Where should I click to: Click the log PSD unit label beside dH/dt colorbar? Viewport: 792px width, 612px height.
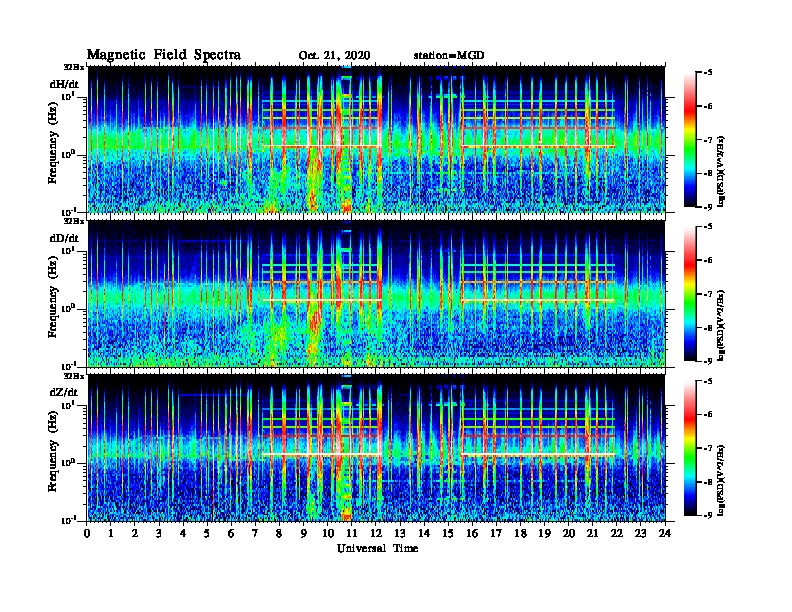pyautogui.click(x=721, y=171)
